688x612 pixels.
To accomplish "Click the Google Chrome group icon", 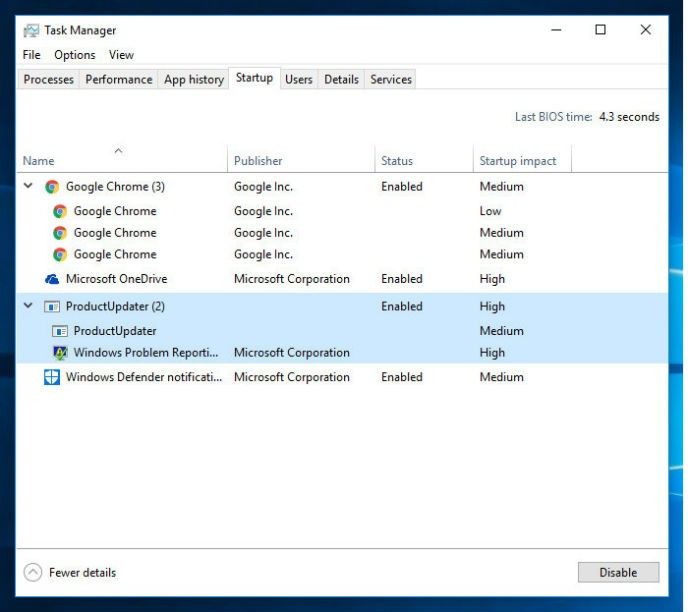I will [x=52, y=187].
